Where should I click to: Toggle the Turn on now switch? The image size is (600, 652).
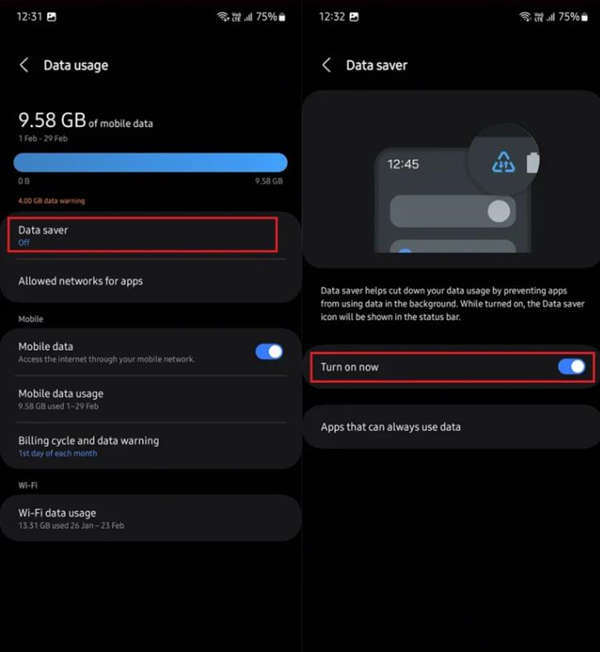572,367
